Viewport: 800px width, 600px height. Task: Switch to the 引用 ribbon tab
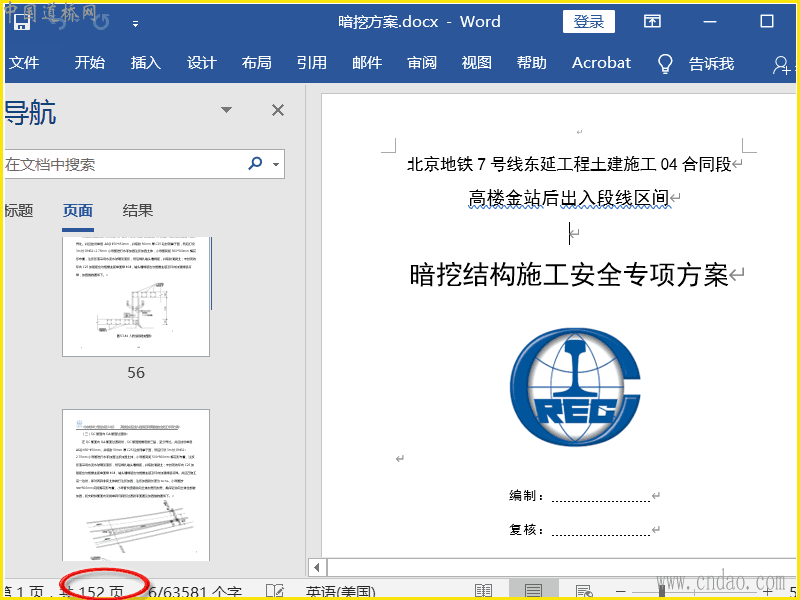[x=312, y=63]
